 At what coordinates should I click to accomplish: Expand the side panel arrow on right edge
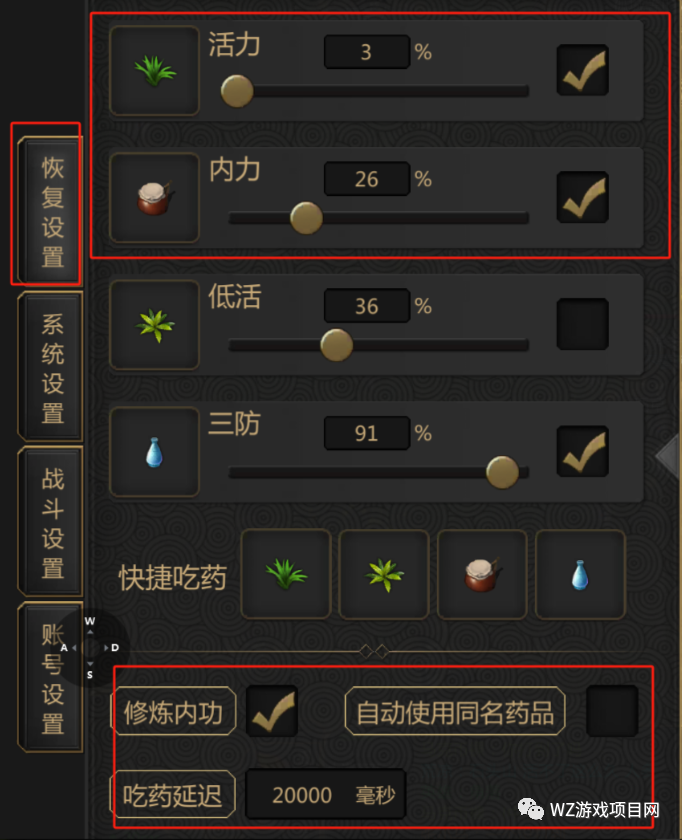669,456
